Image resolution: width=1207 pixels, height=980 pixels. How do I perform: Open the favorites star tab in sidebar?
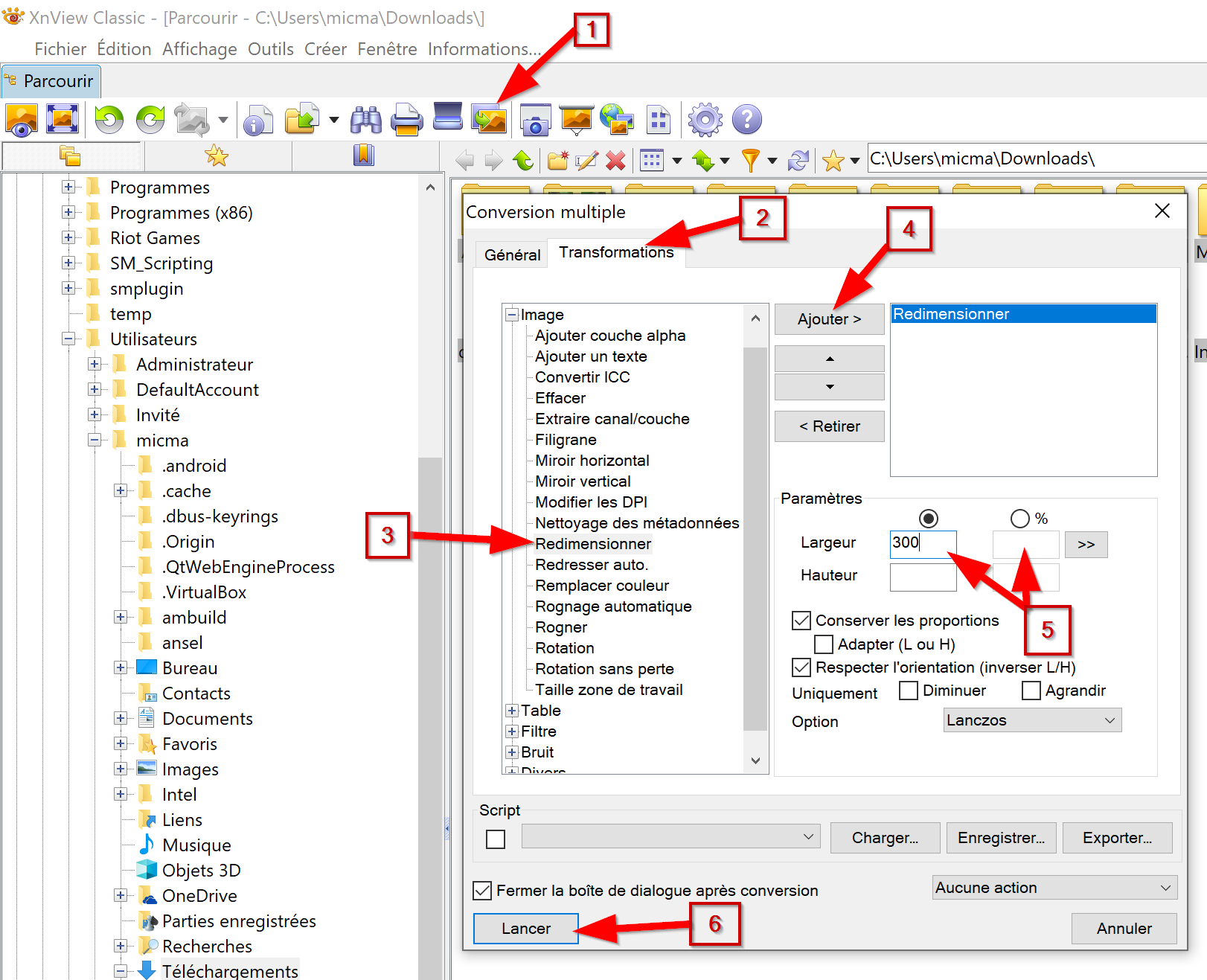coord(217,156)
